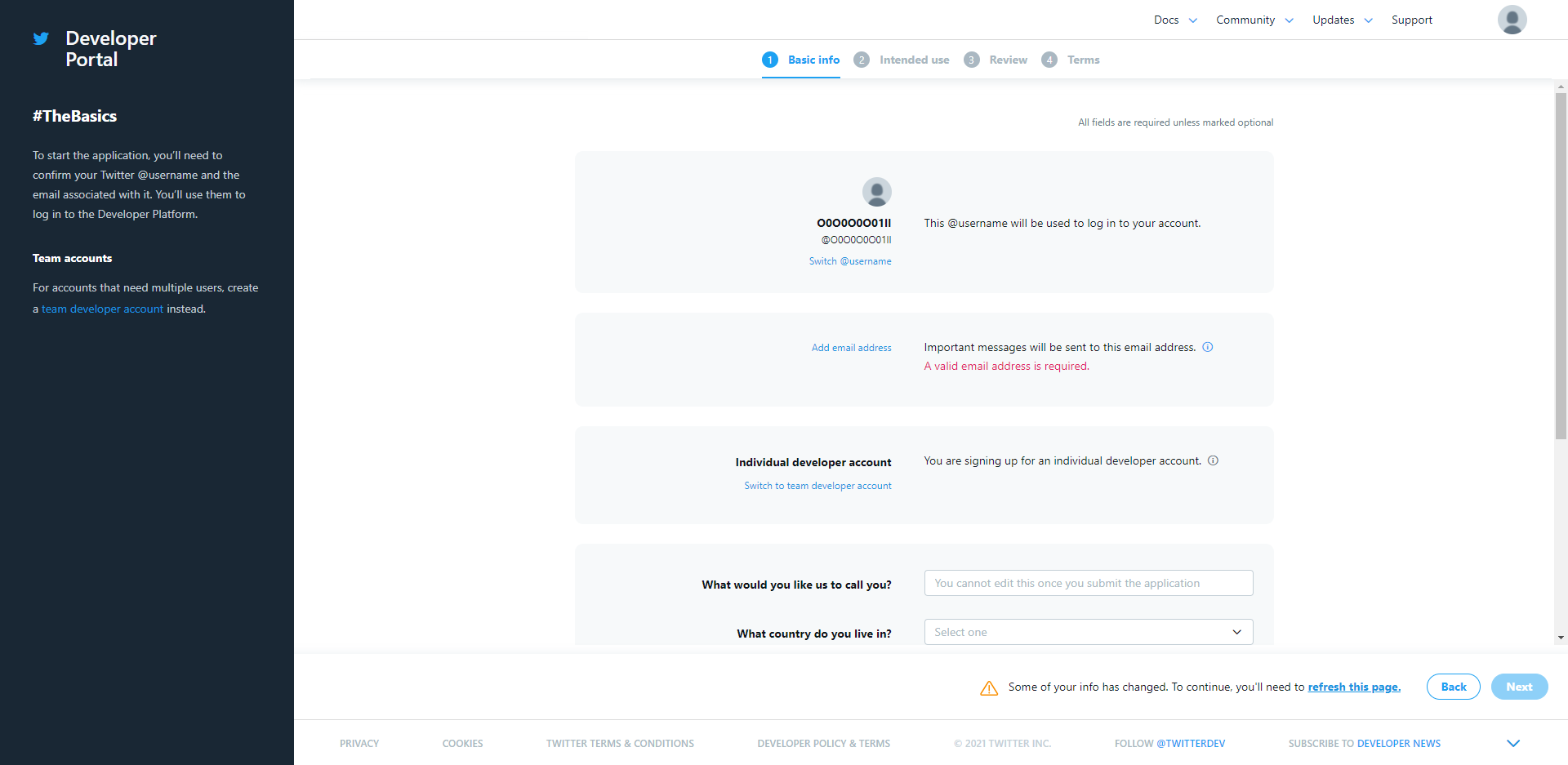Screen dimensions: 1568x765
Task: Open Twitter Terms & Conditions footer link
Action: tap(620, 744)
